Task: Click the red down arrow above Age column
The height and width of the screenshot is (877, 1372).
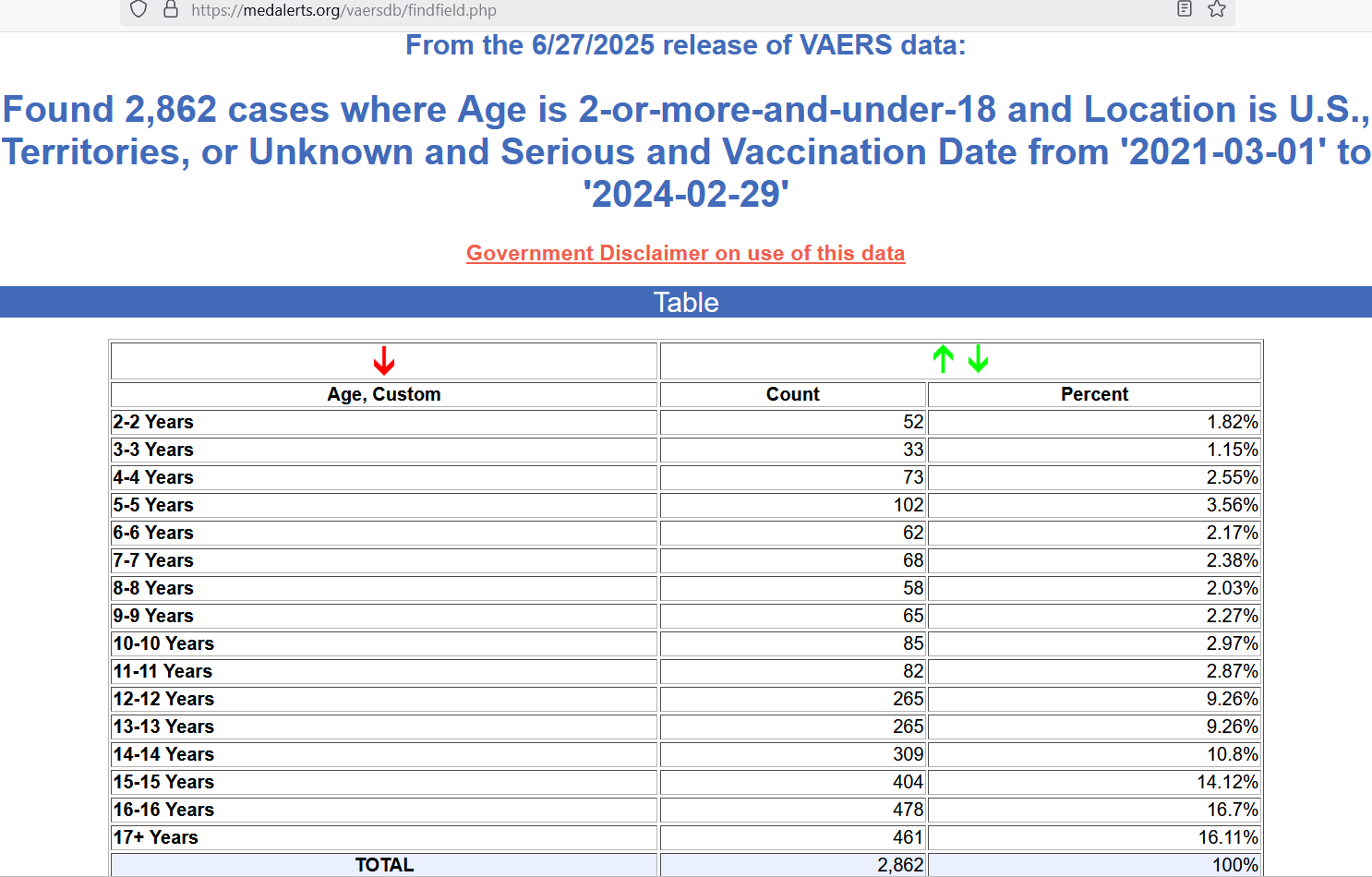Action: click(384, 361)
